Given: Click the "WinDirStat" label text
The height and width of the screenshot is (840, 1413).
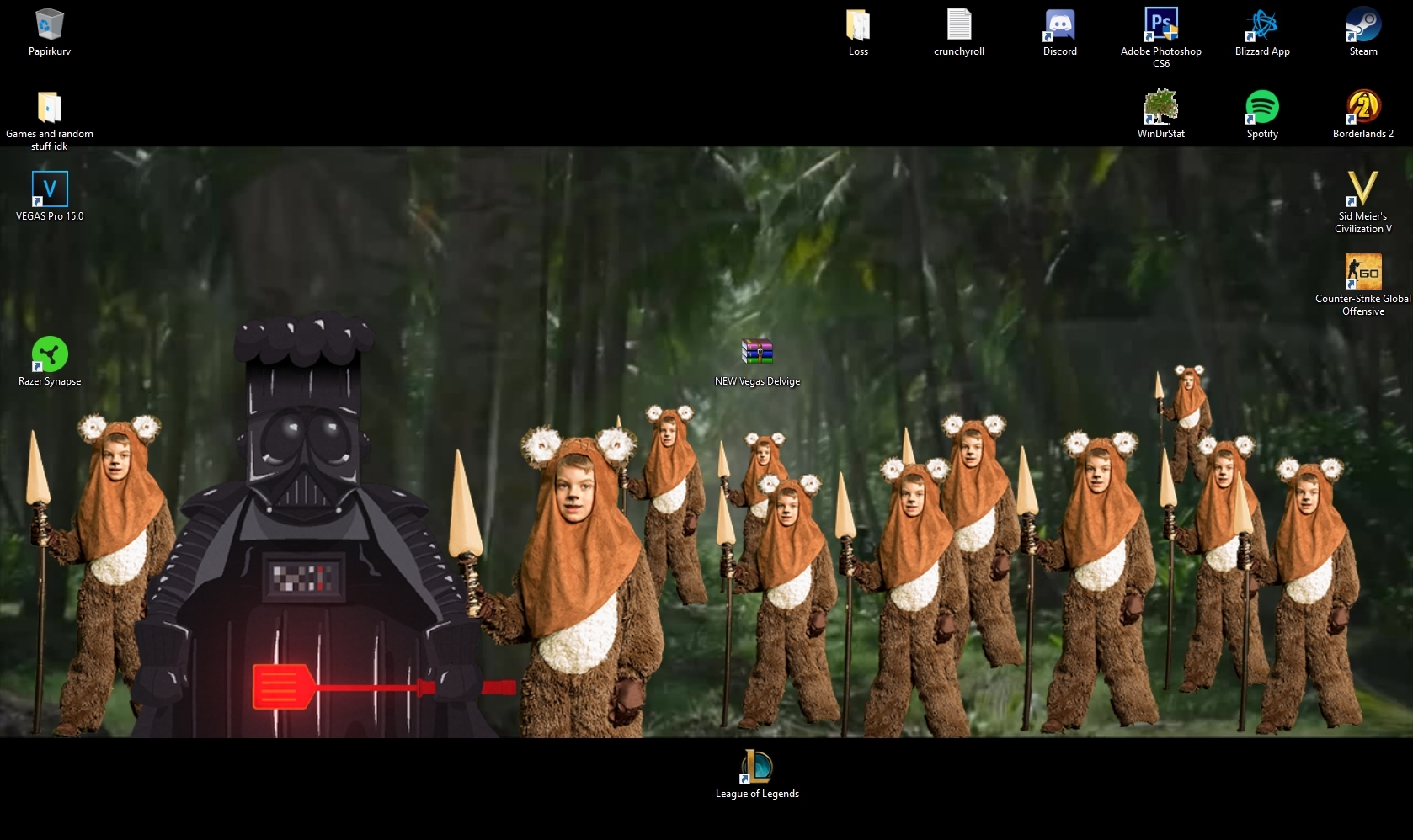Looking at the screenshot, I should coord(1161,134).
